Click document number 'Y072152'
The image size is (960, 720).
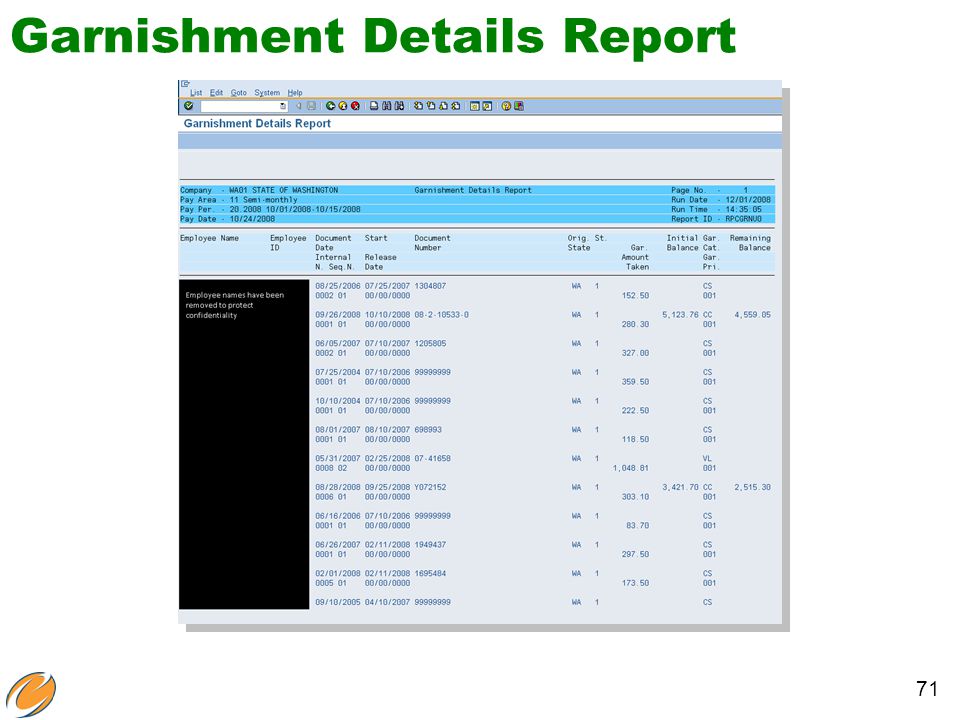pos(430,487)
